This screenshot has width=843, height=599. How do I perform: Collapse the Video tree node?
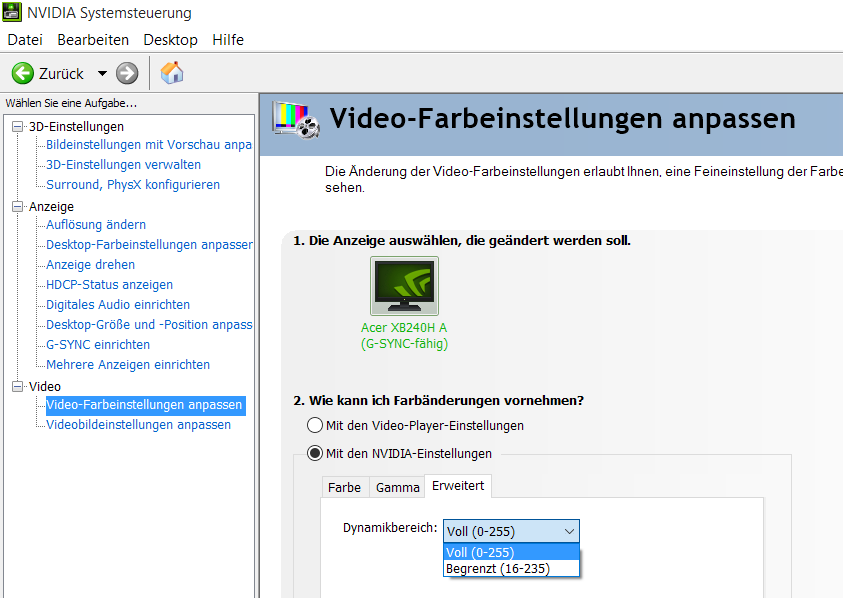click(x=18, y=387)
